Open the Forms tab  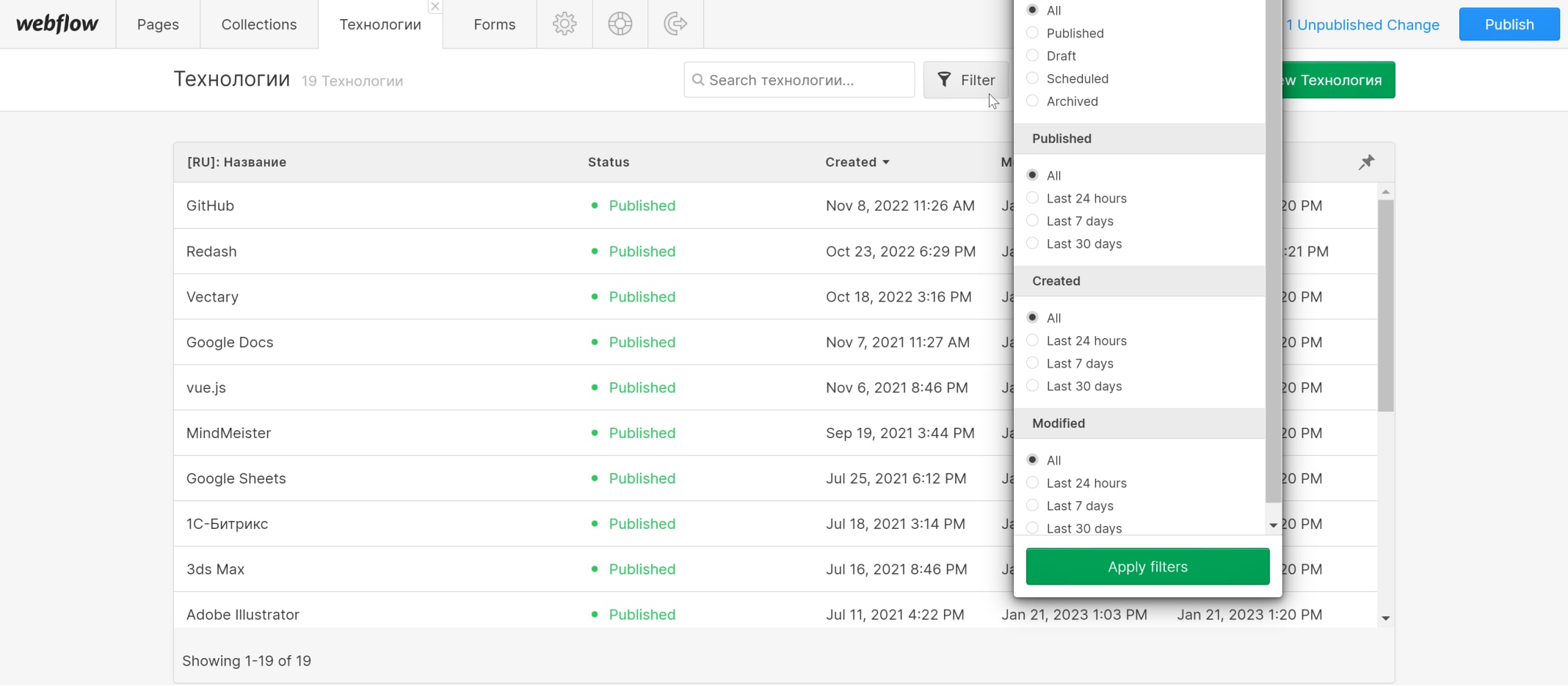point(495,24)
